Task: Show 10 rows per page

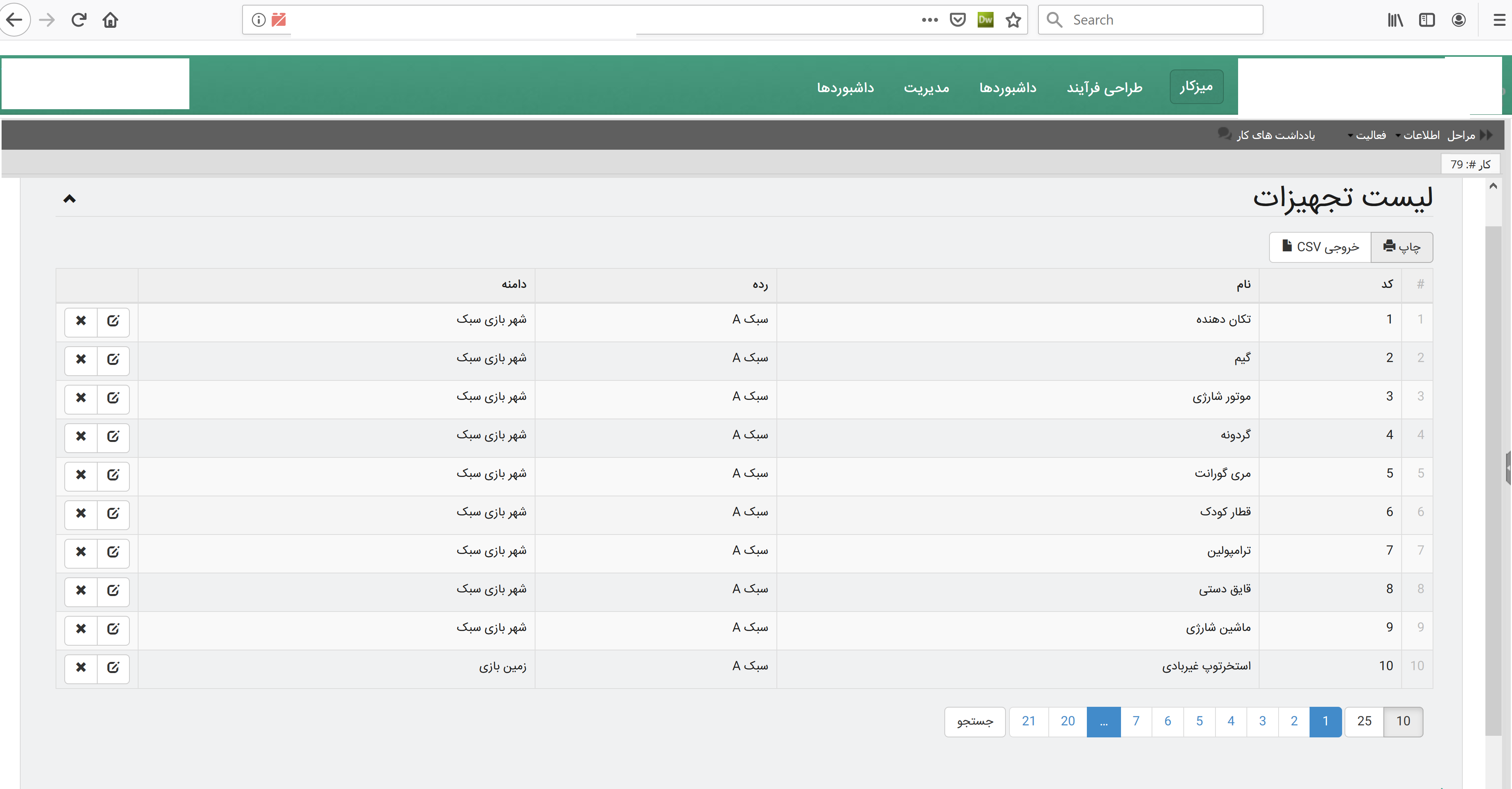Action: point(1403,721)
